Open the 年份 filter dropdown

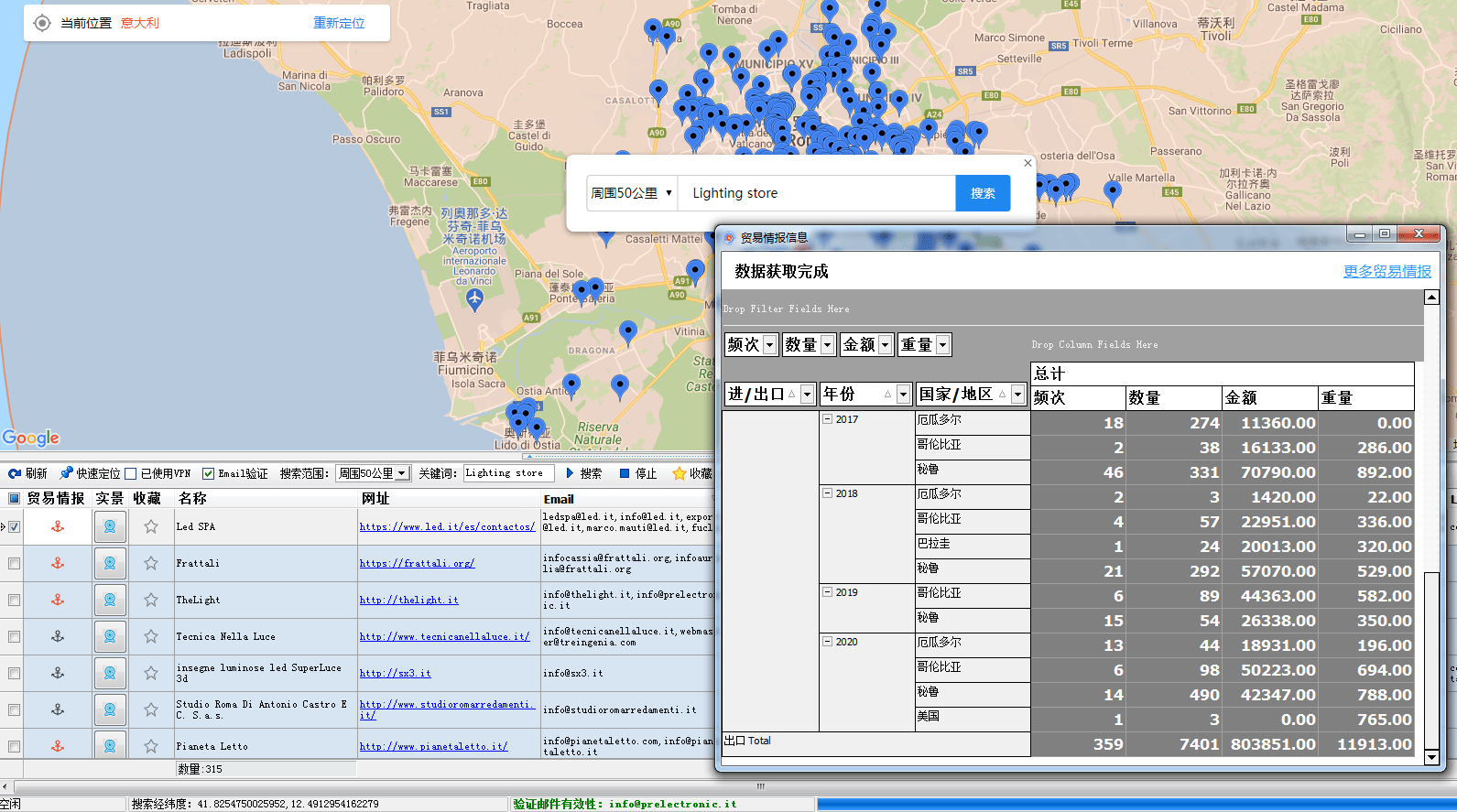(903, 394)
